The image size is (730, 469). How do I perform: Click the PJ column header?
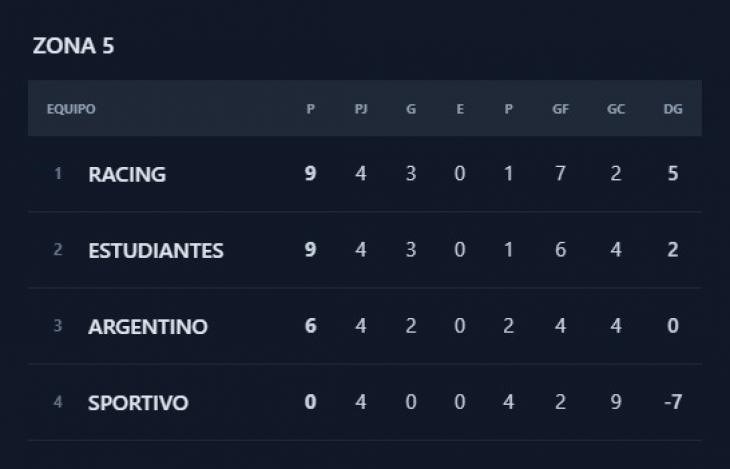point(361,109)
